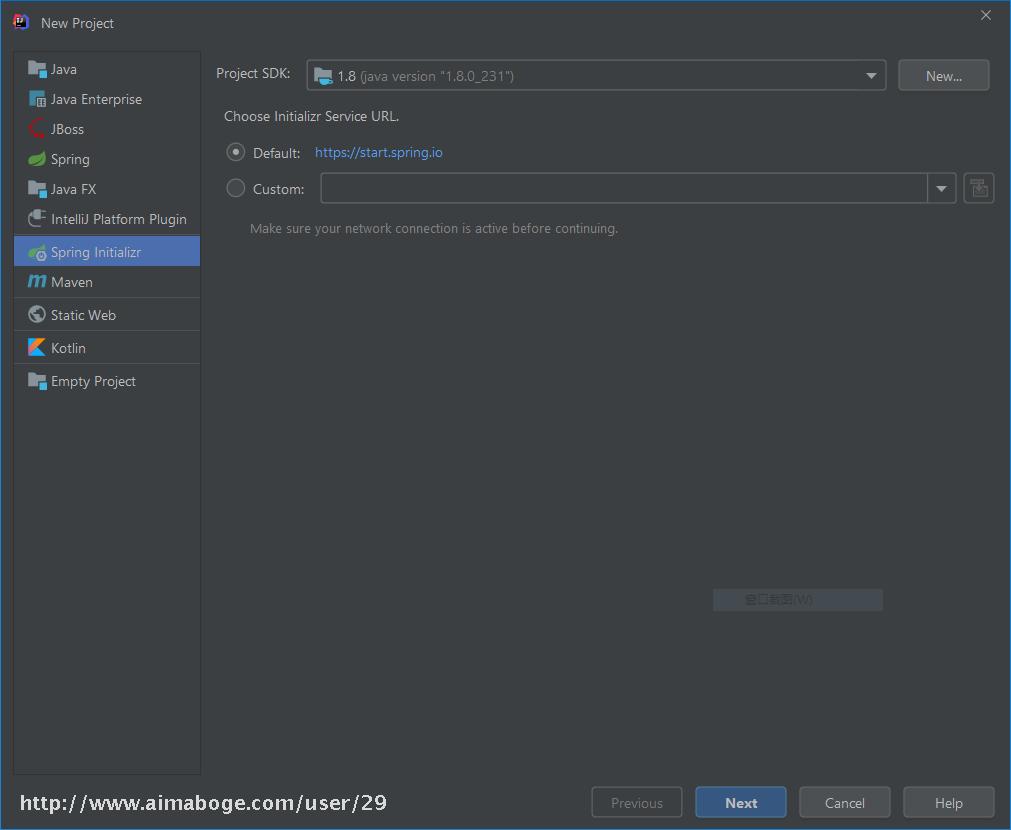The image size is (1011, 830).
Task: Click the disabled Previous button
Action: 636,802
